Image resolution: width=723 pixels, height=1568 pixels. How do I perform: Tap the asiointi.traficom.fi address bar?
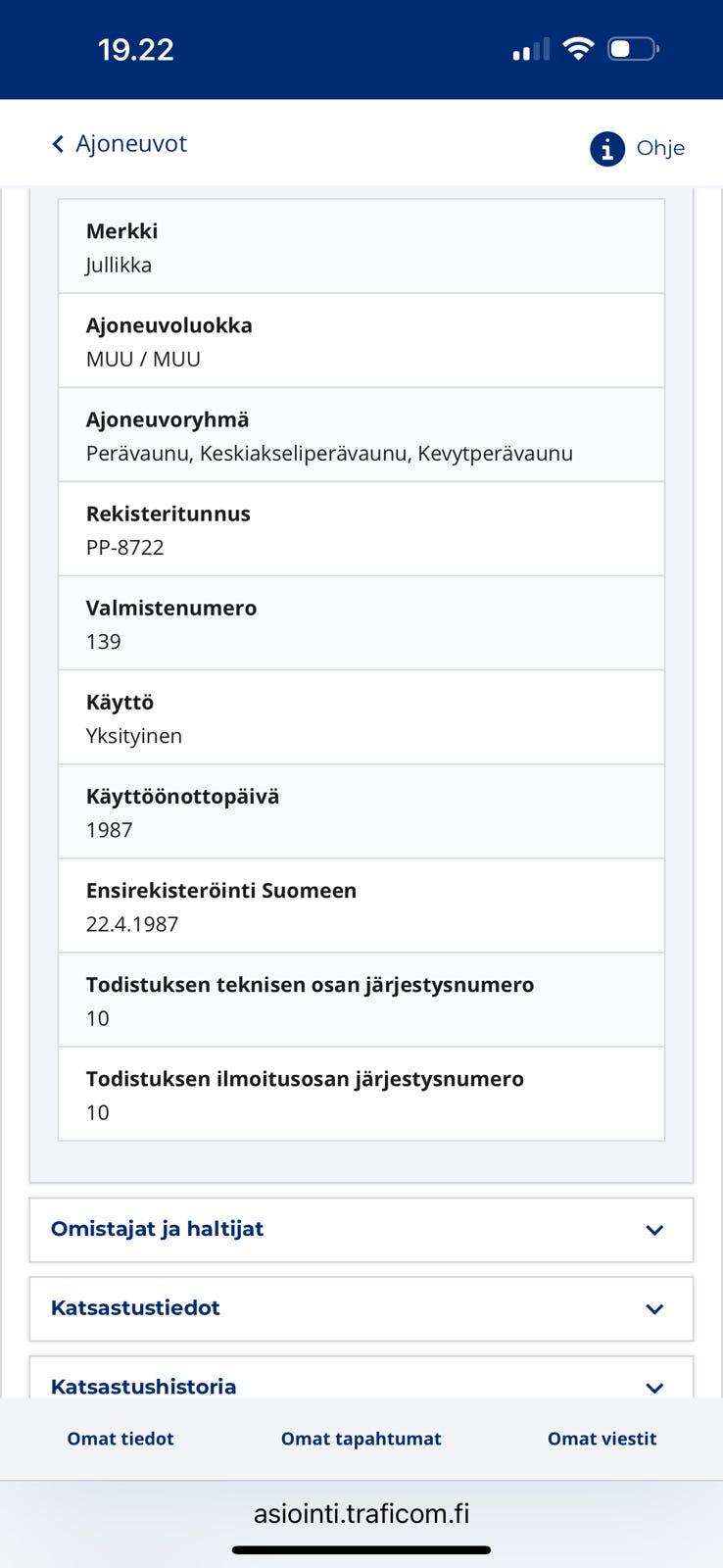pyautogui.click(x=361, y=1514)
